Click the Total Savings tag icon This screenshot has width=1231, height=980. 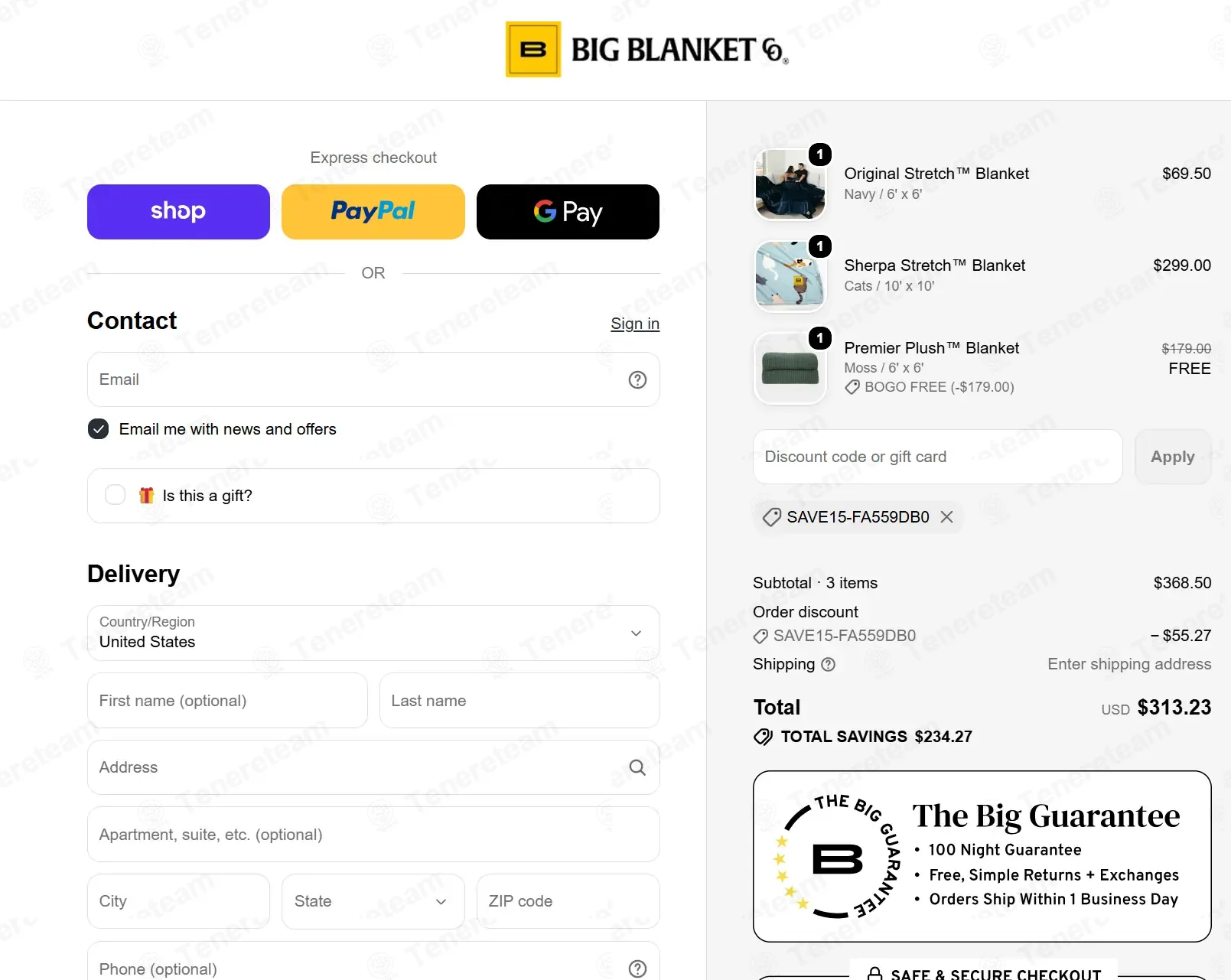pyautogui.click(x=763, y=737)
